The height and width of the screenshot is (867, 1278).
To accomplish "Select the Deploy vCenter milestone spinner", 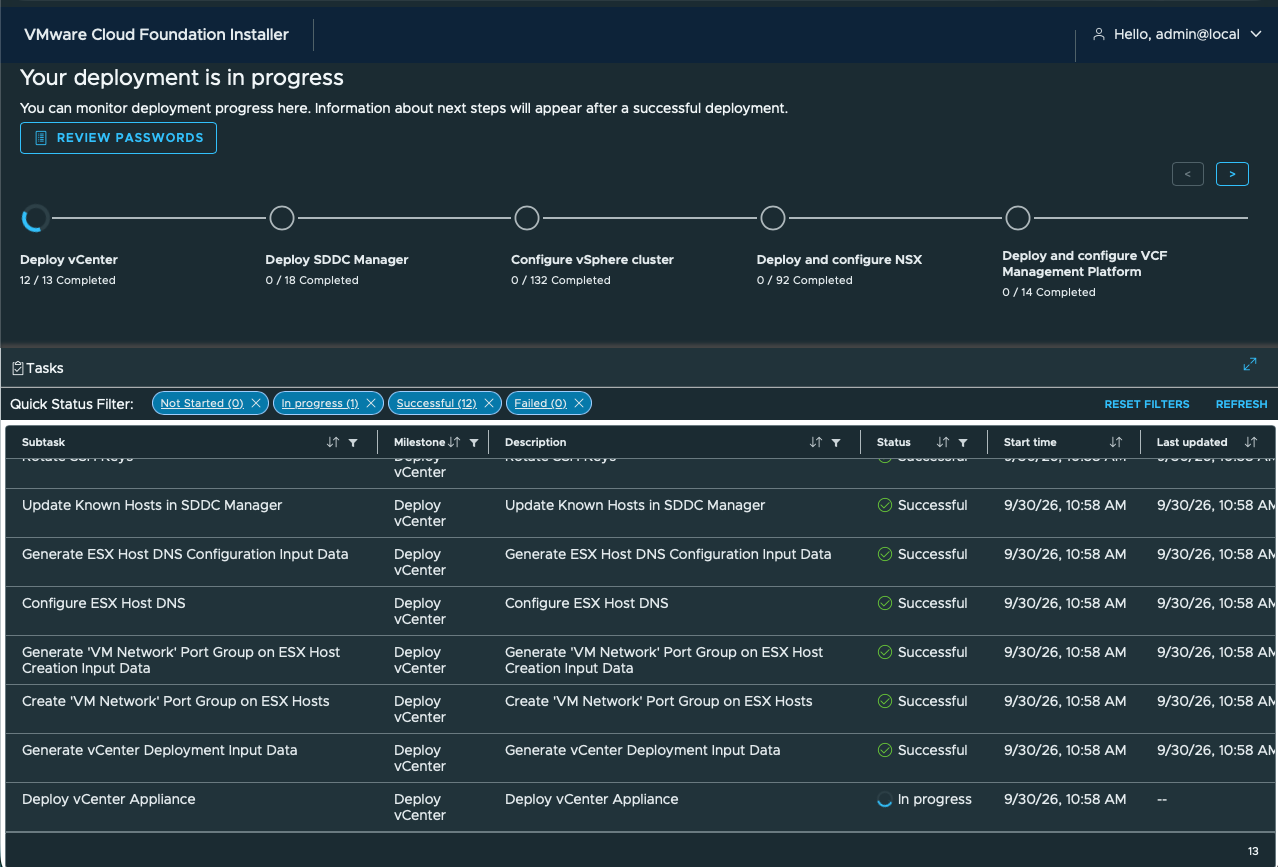I will [35, 218].
